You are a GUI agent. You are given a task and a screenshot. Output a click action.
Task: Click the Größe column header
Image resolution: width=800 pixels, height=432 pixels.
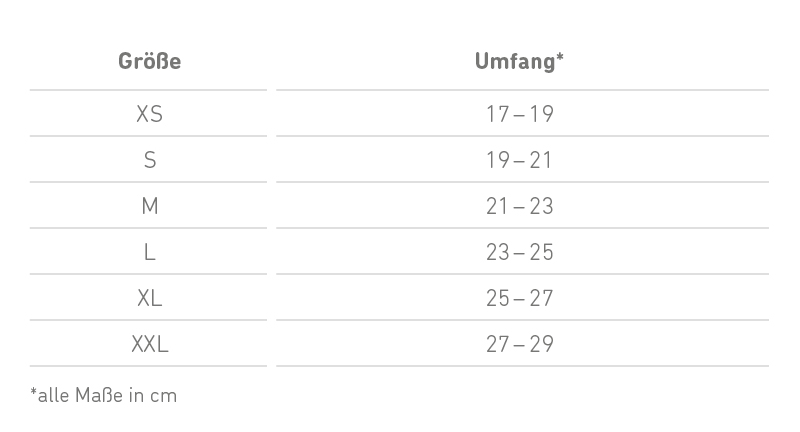point(149,61)
